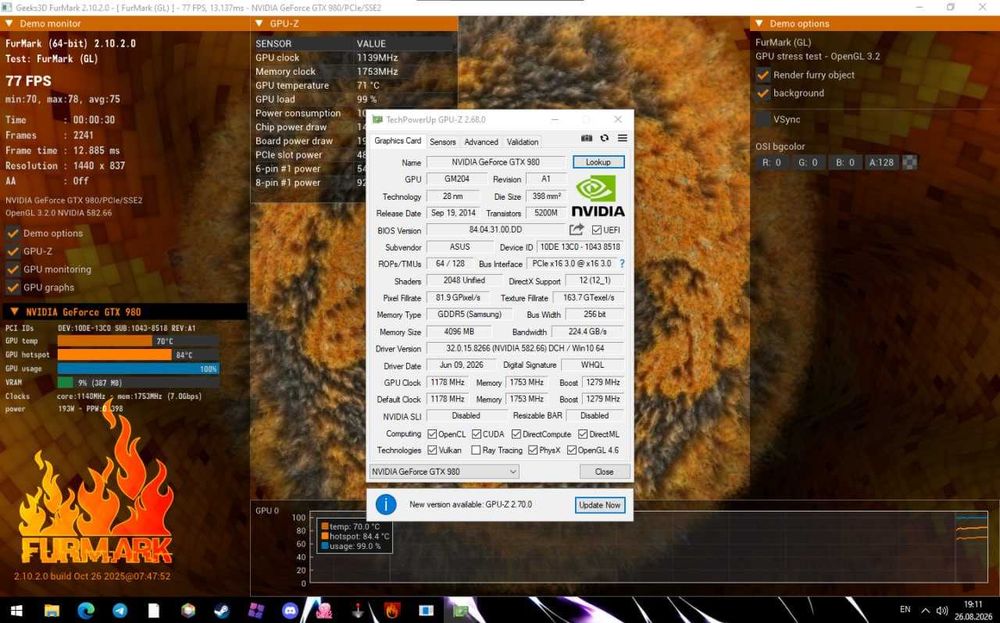Adjust the A:128 alpha value
The width and height of the screenshot is (1000, 623).
[x=881, y=163]
